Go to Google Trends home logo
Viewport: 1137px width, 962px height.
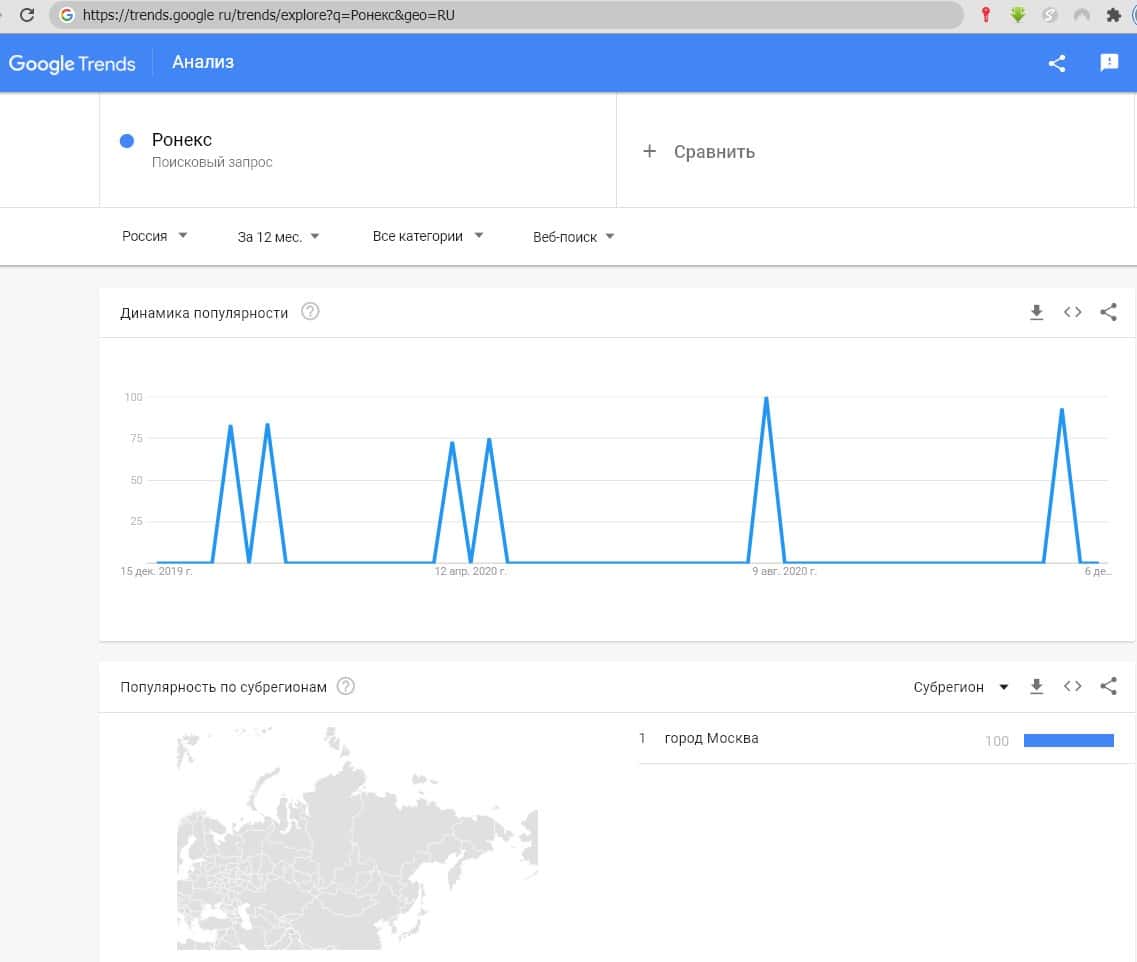pos(72,63)
